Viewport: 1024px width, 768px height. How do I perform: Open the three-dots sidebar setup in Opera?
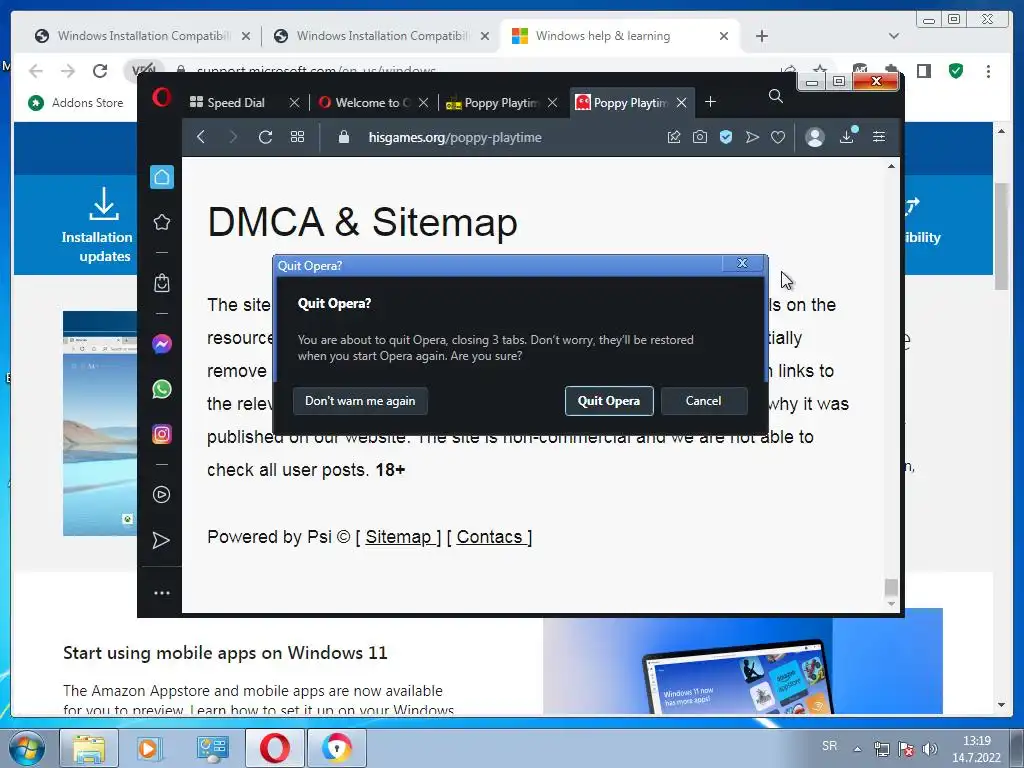161,593
